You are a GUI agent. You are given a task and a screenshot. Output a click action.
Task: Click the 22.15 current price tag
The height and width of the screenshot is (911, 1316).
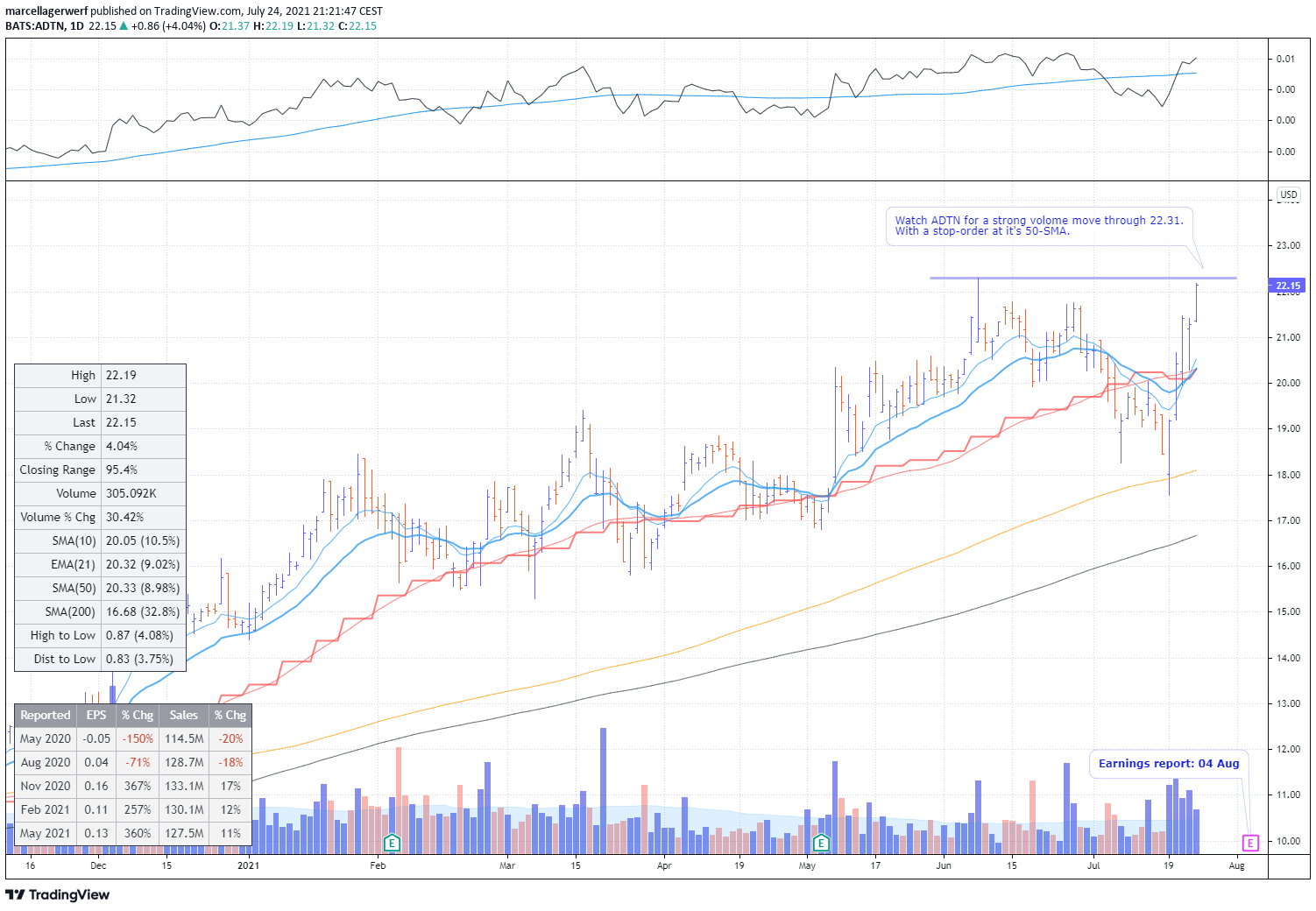(x=1287, y=286)
